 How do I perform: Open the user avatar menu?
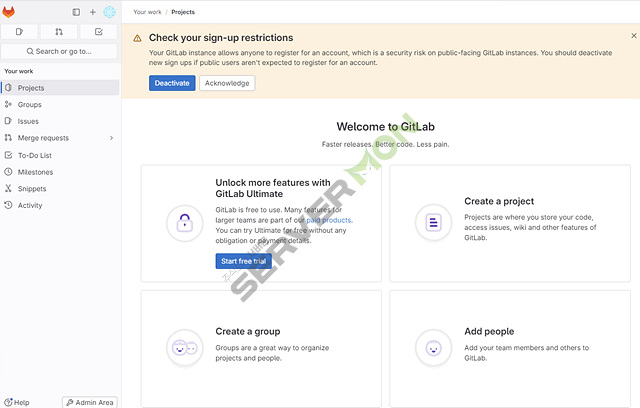pos(109,12)
